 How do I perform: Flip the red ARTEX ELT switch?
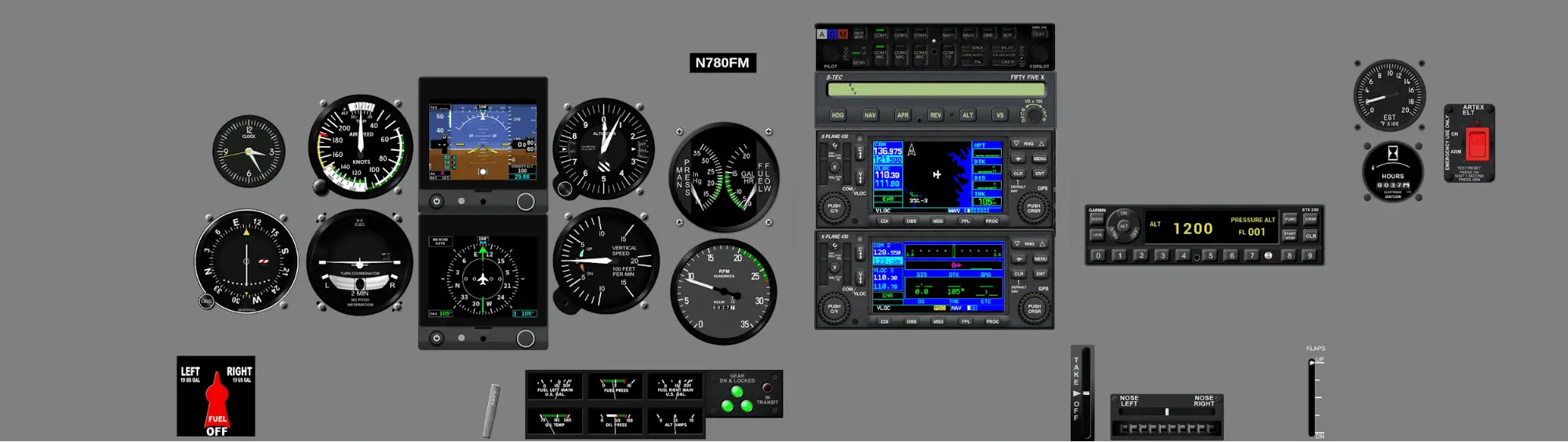click(1477, 144)
